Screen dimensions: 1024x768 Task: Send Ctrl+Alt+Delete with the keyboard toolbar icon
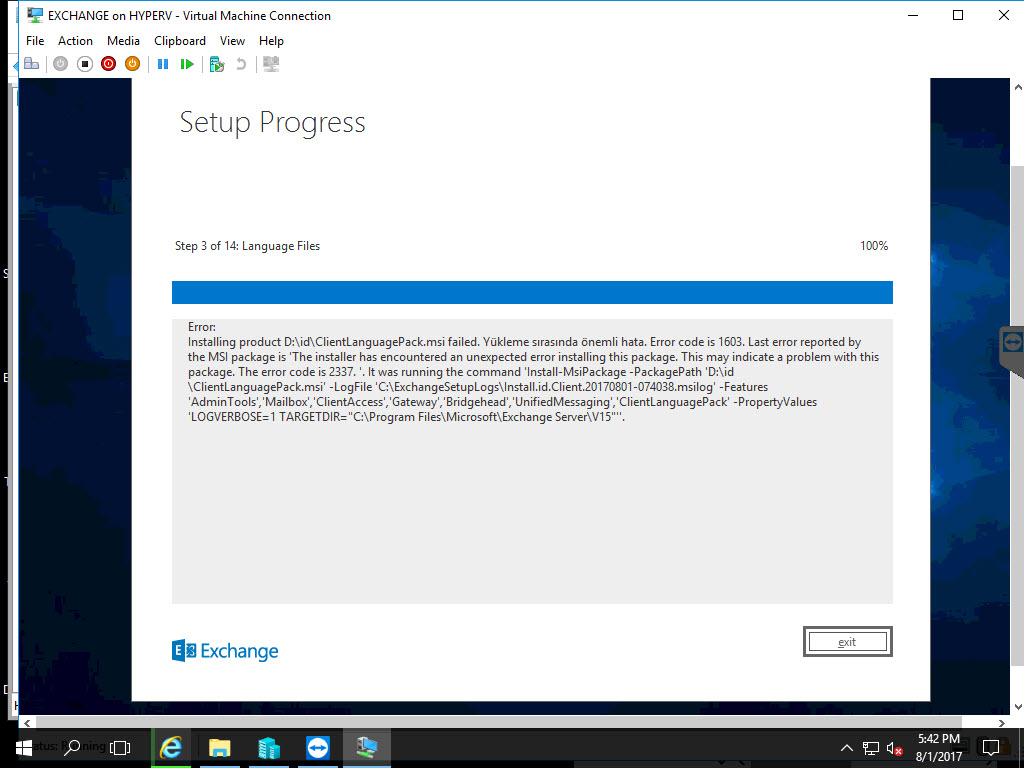(x=31, y=64)
